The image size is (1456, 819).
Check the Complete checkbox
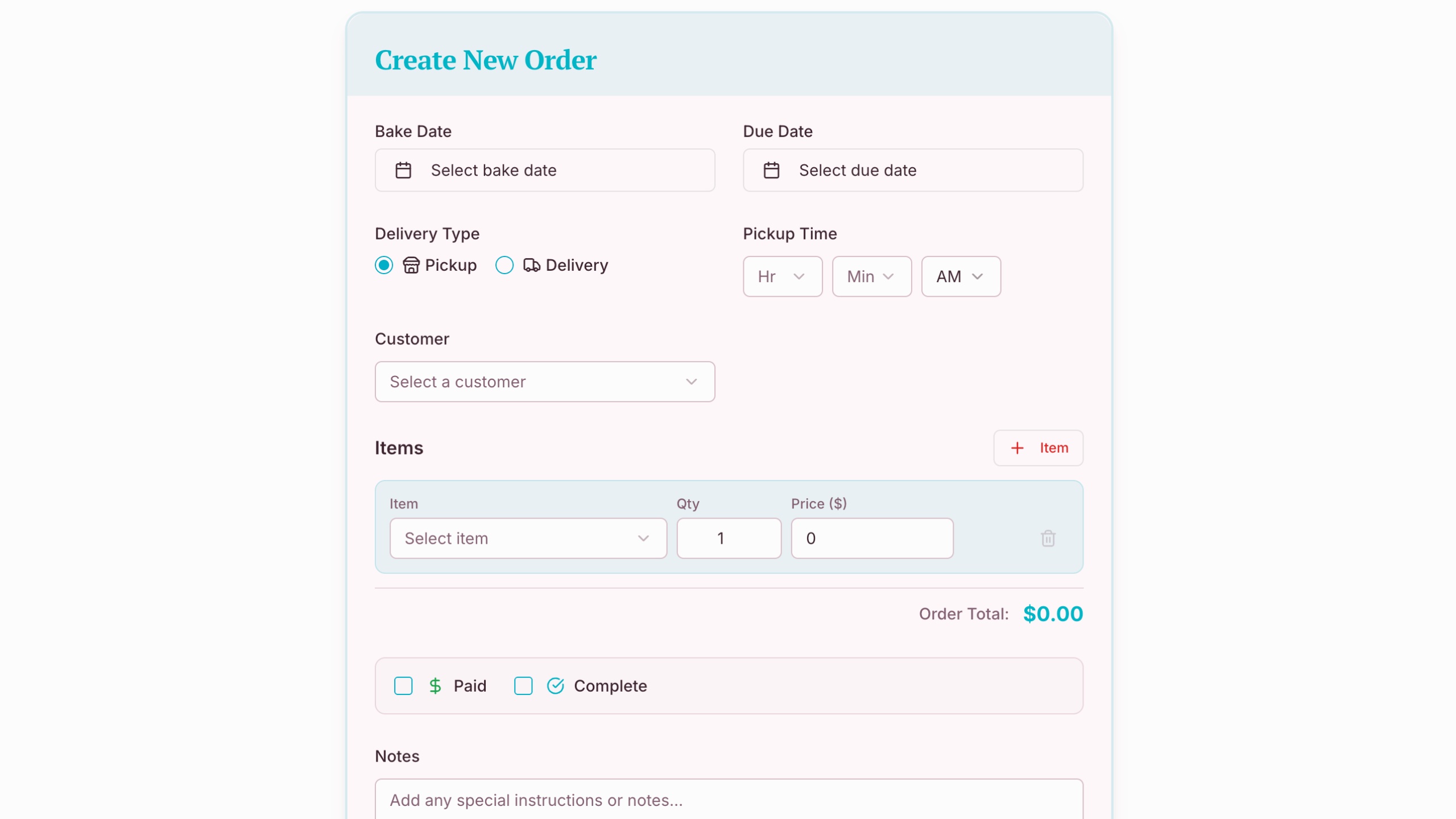click(x=523, y=685)
